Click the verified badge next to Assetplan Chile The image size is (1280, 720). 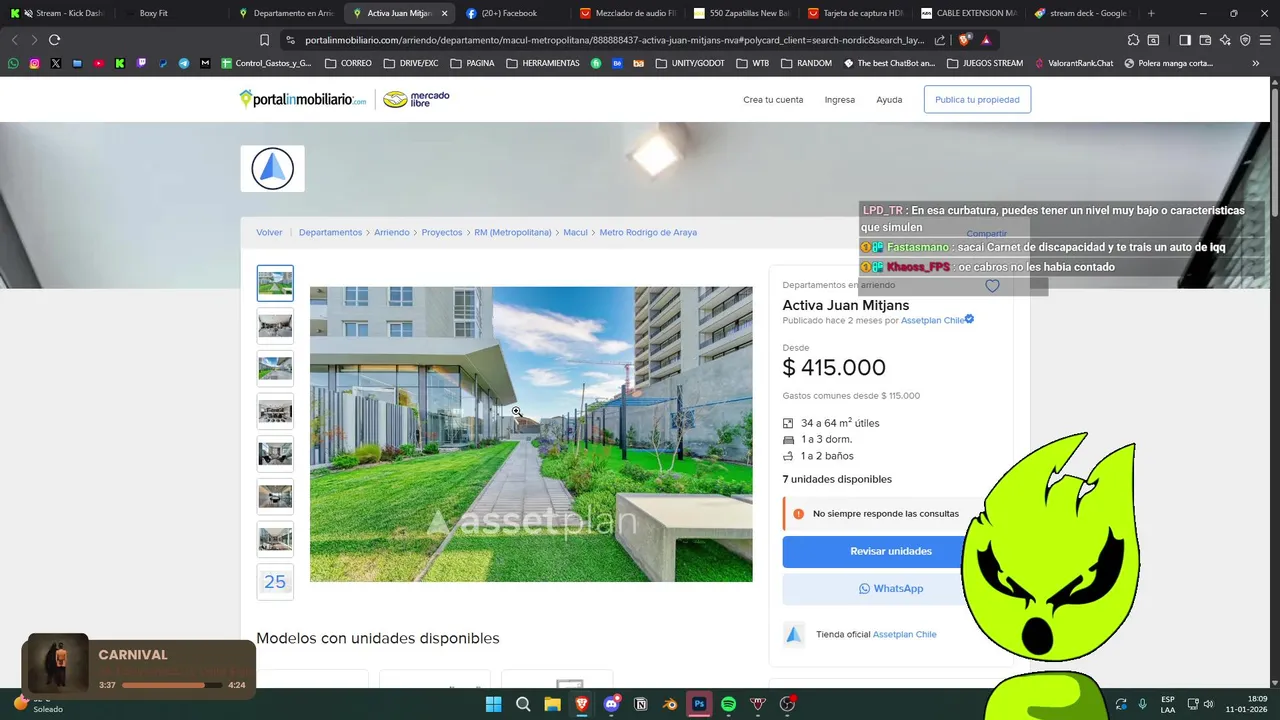click(x=969, y=320)
